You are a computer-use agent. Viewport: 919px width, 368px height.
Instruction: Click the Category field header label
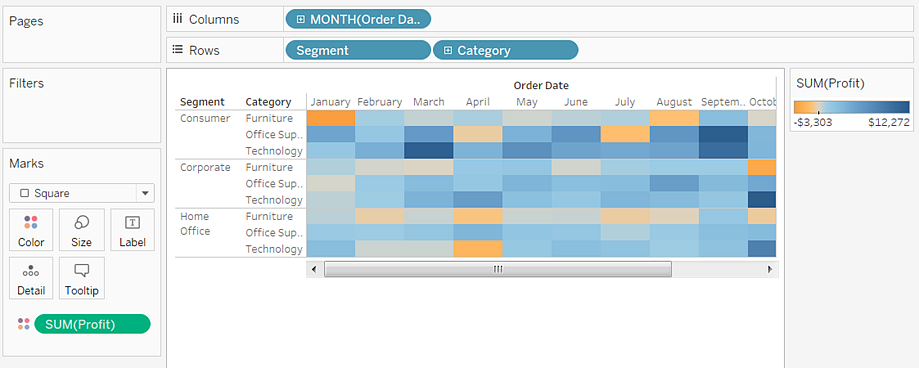(x=268, y=102)
